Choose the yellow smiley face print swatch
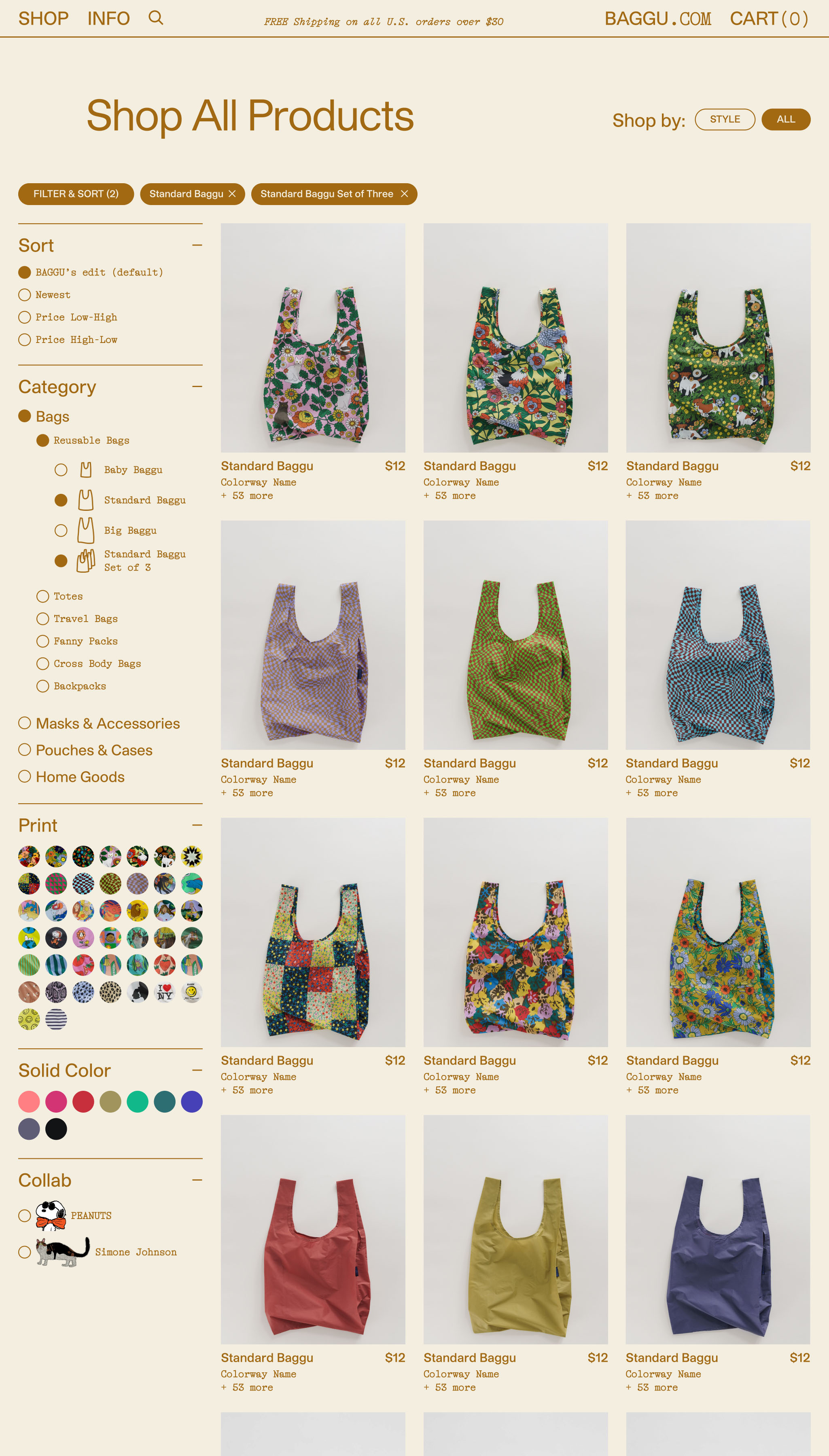The width and height of the screenshot is (829, 1456). 192,992
